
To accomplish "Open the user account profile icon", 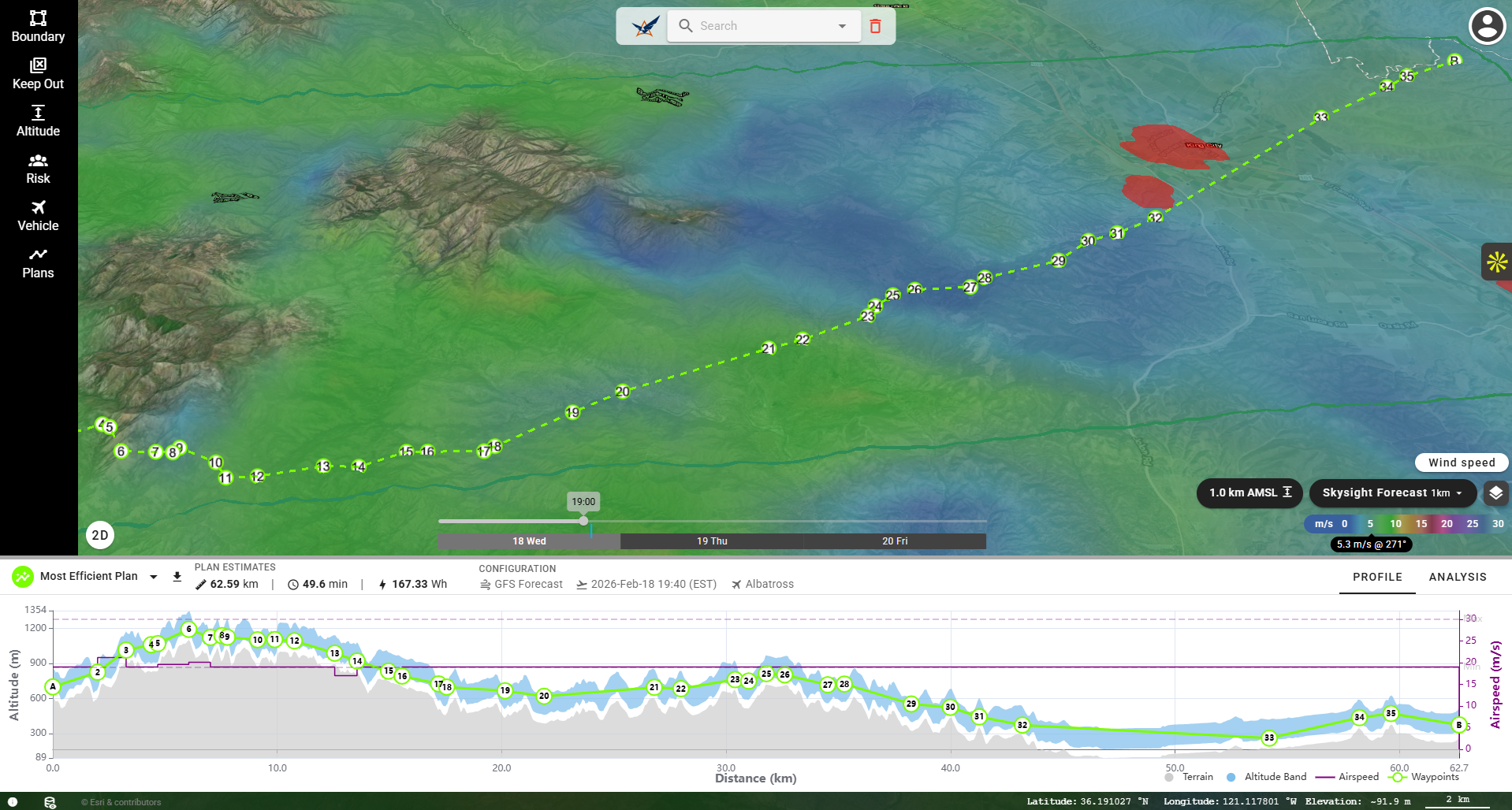I will tap(1487, 26).
